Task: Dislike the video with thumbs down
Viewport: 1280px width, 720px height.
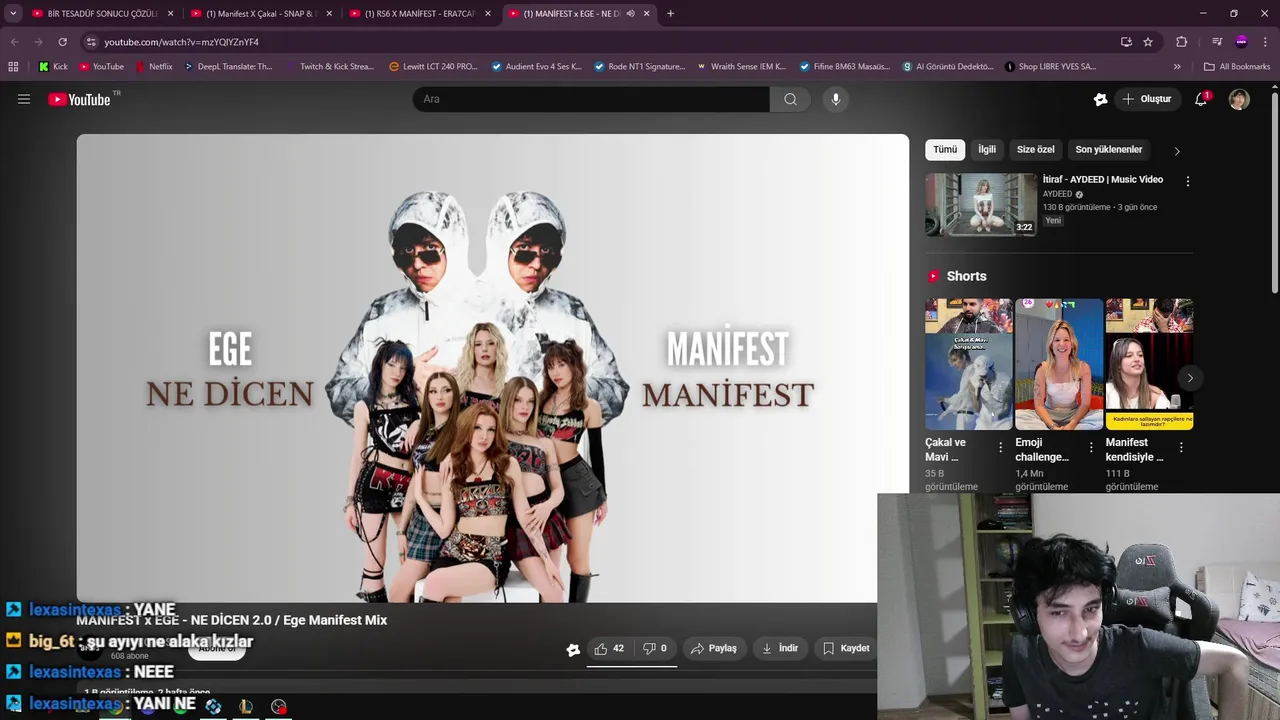Action: (655, 648)
